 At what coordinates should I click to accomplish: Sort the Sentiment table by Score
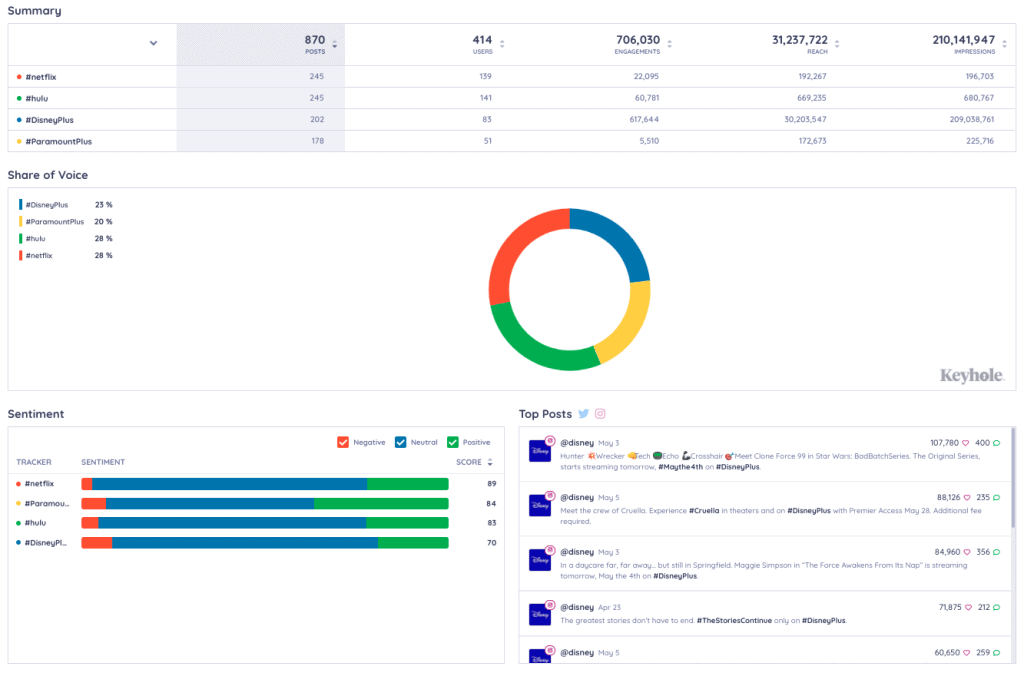click(x=490, y=462)
